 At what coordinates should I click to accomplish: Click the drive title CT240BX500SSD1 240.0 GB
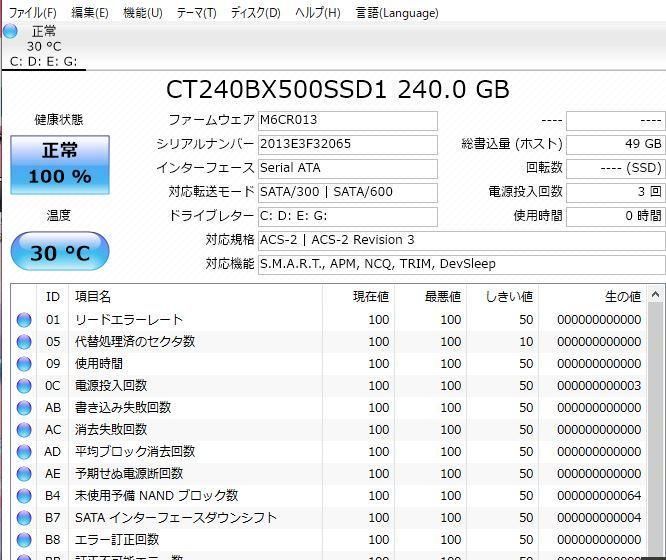pos(338,90)
